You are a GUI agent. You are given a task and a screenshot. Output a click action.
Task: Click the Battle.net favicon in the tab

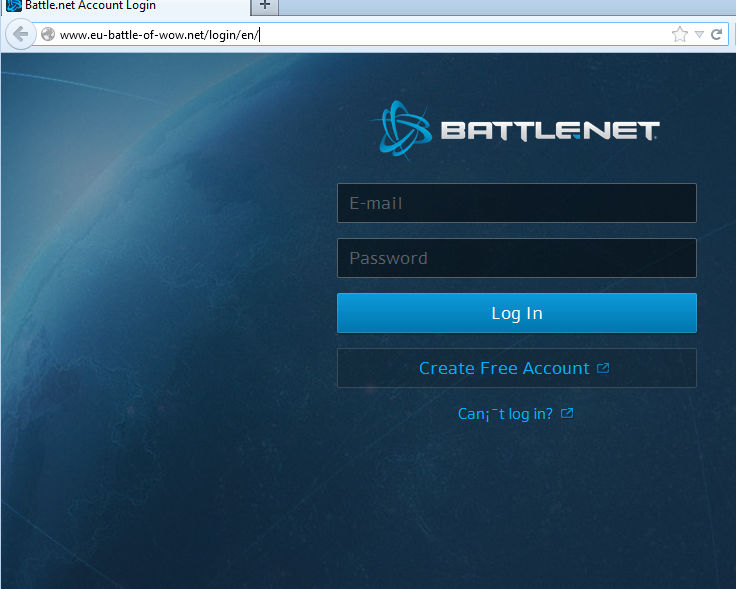pyautogui.click(x=14, y=6)
